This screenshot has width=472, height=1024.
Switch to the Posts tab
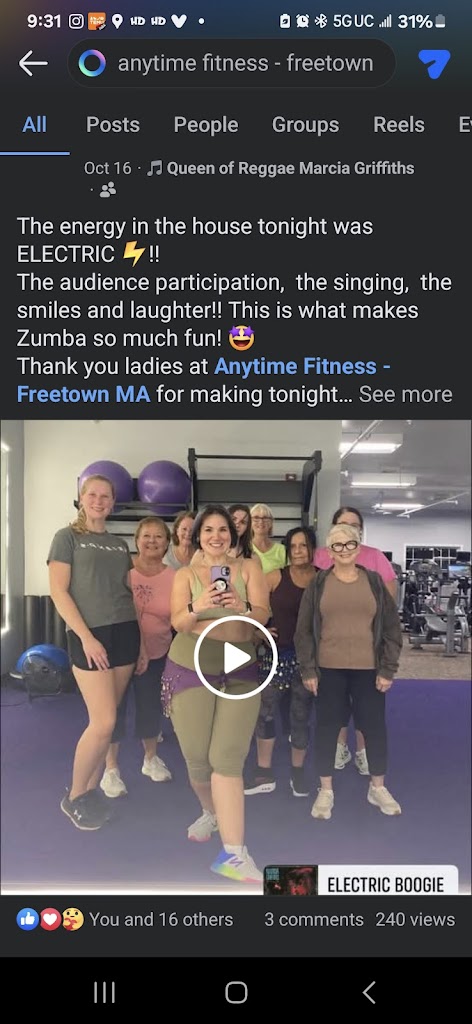(113, 125)
